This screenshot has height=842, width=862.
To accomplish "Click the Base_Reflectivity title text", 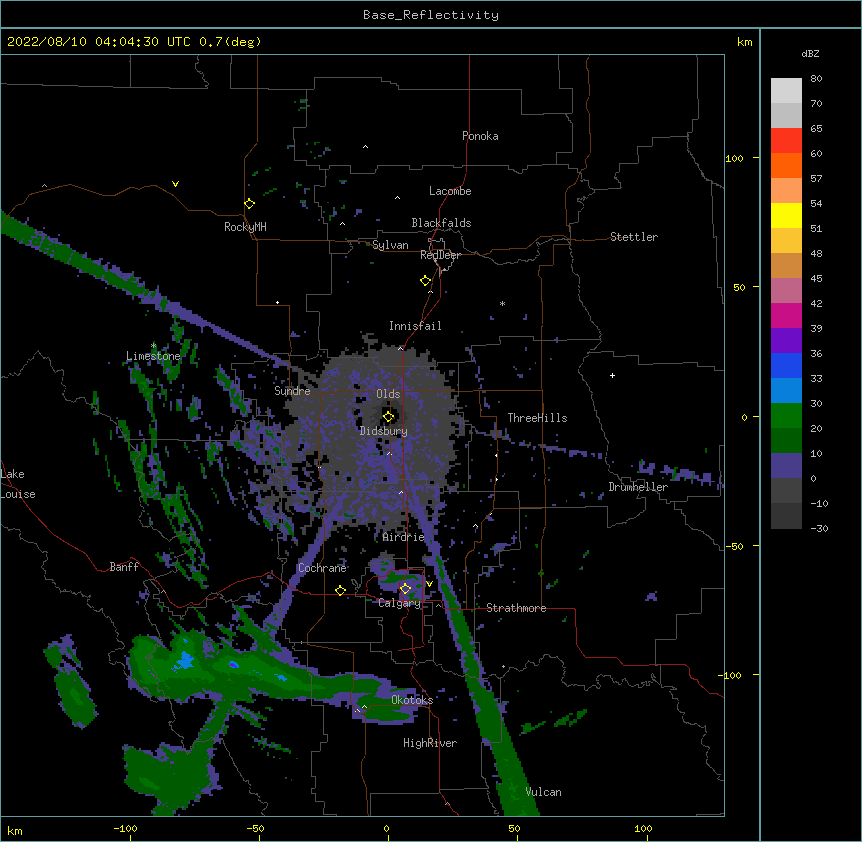I will pyautogui.click(x=431, y=15).
